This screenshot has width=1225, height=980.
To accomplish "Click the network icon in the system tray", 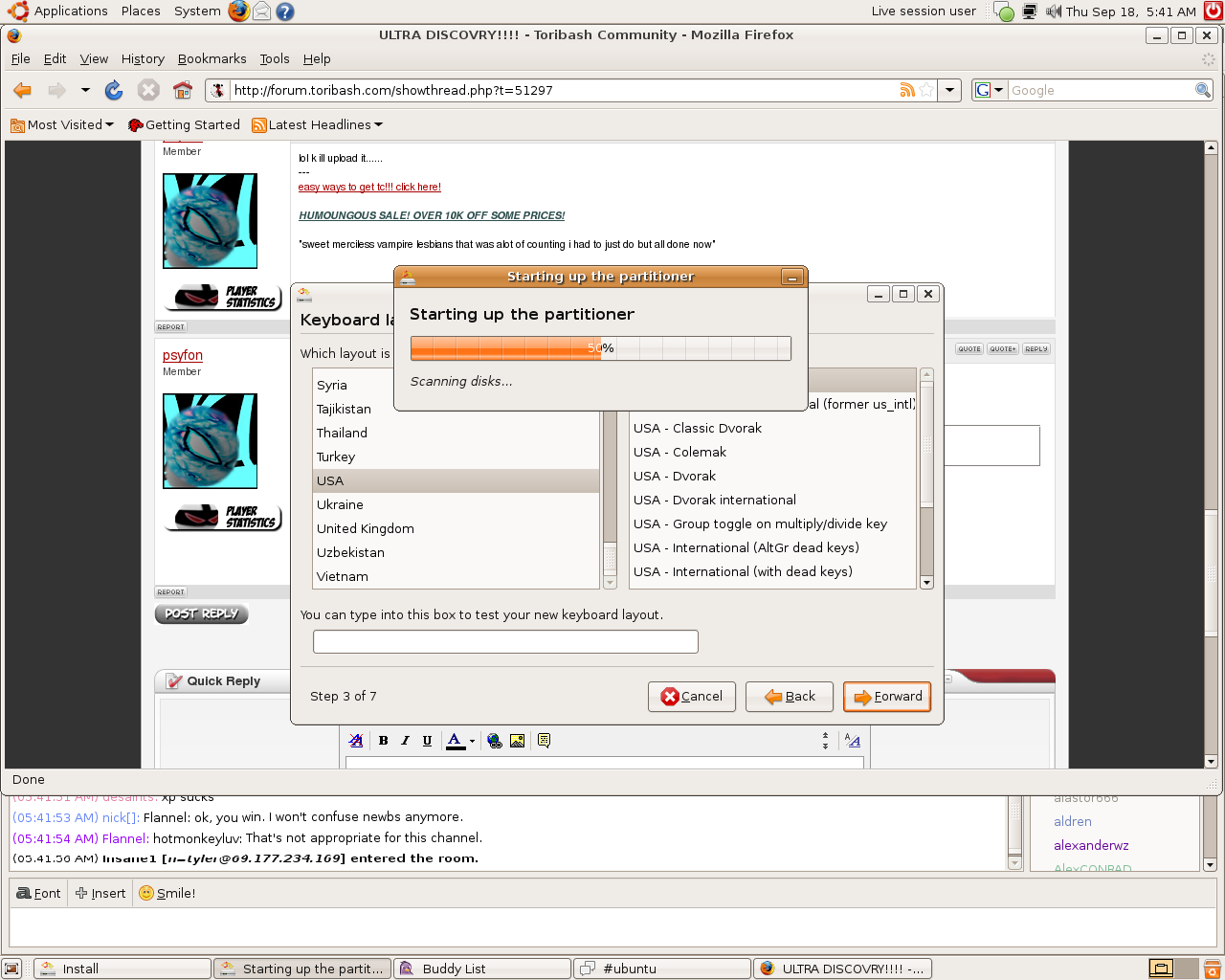I will point(1030,11).
